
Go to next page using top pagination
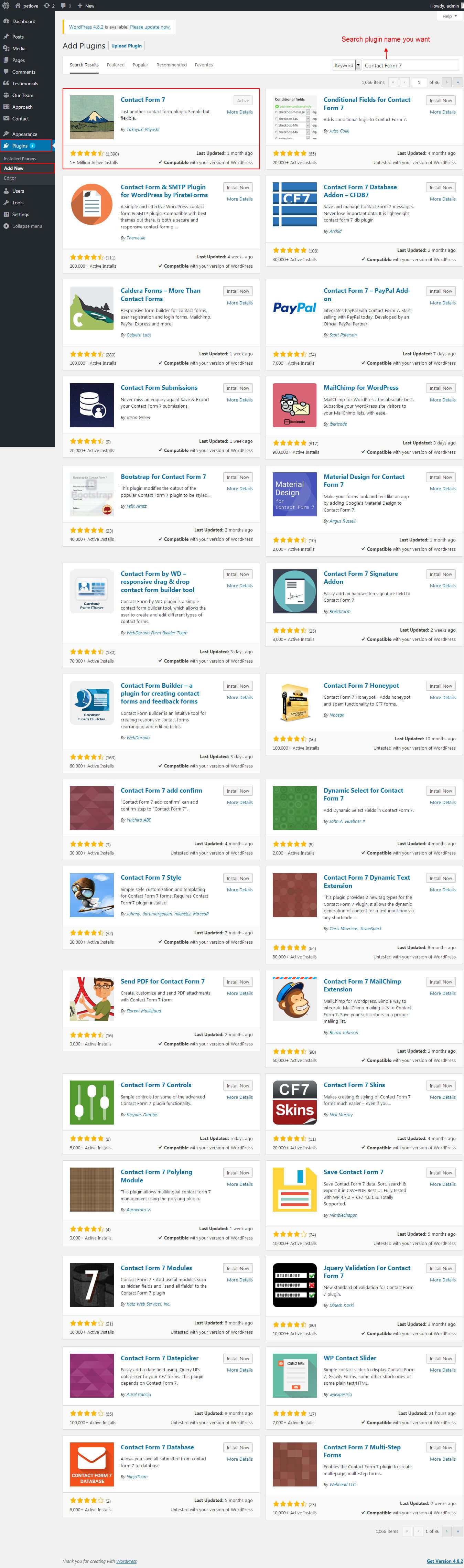coord(446,82)
